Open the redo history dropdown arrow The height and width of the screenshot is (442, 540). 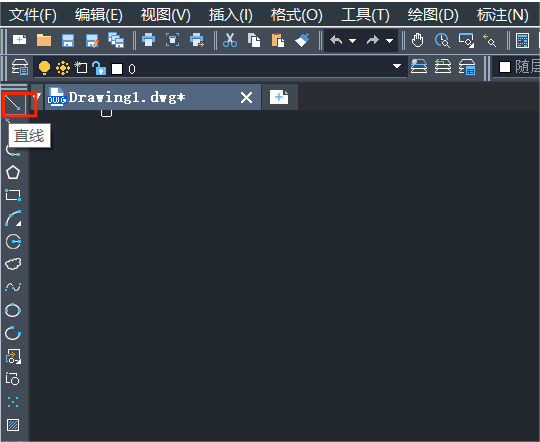[390, 41]
